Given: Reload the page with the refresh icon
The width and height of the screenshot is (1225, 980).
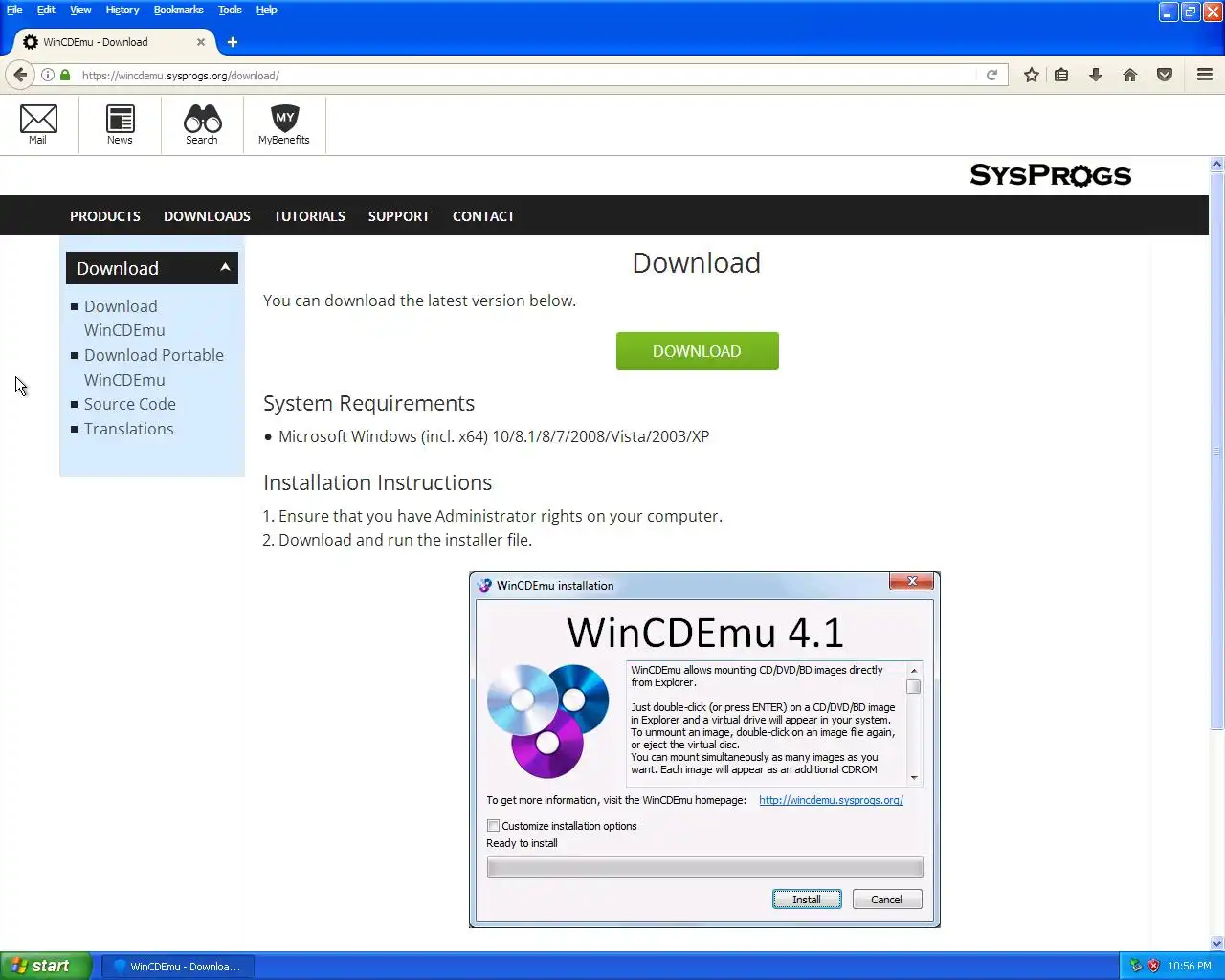Looking at the screenshot, I should [x=991, y=75].
